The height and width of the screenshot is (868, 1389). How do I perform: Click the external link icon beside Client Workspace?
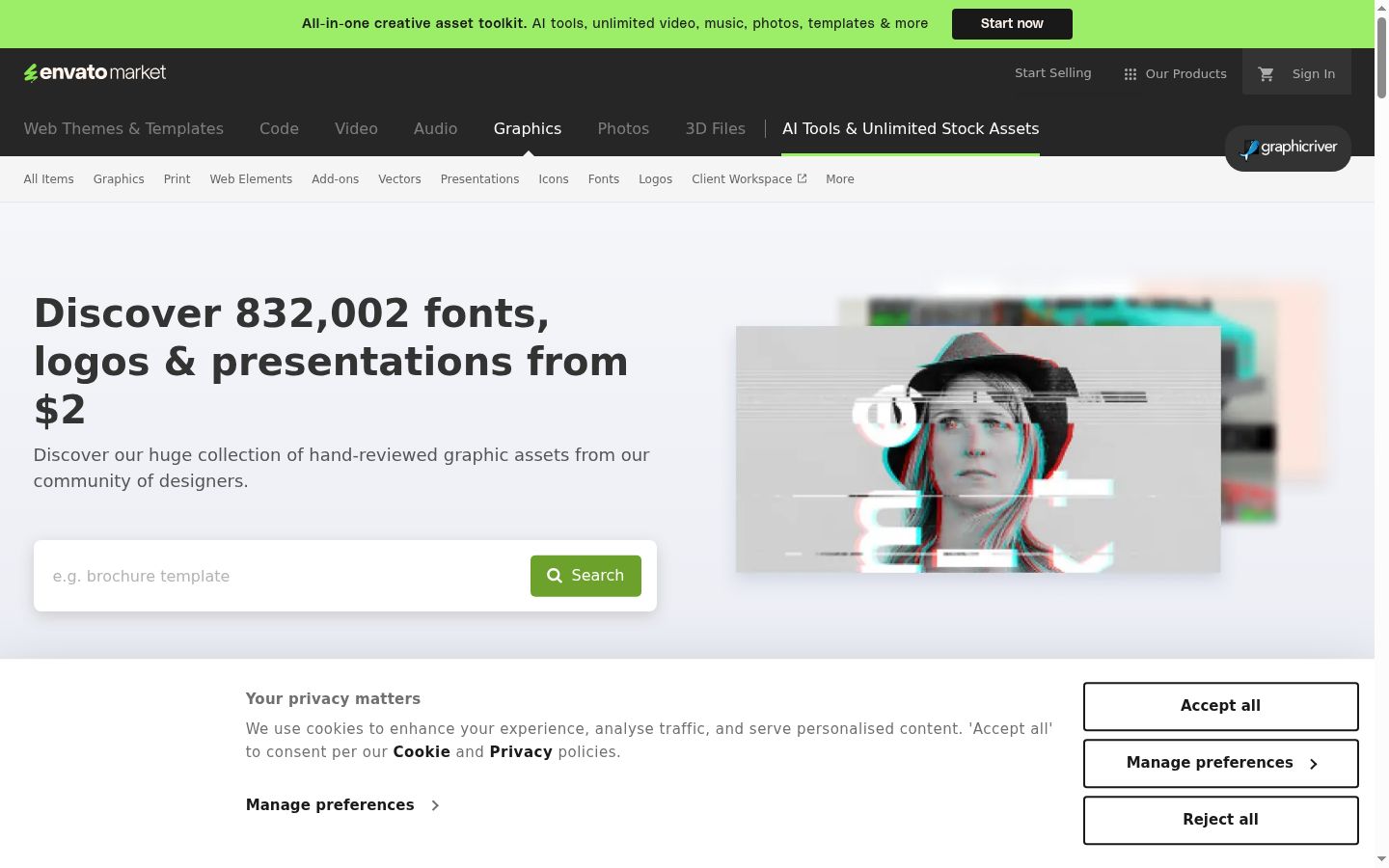click(x=802, y=178)
